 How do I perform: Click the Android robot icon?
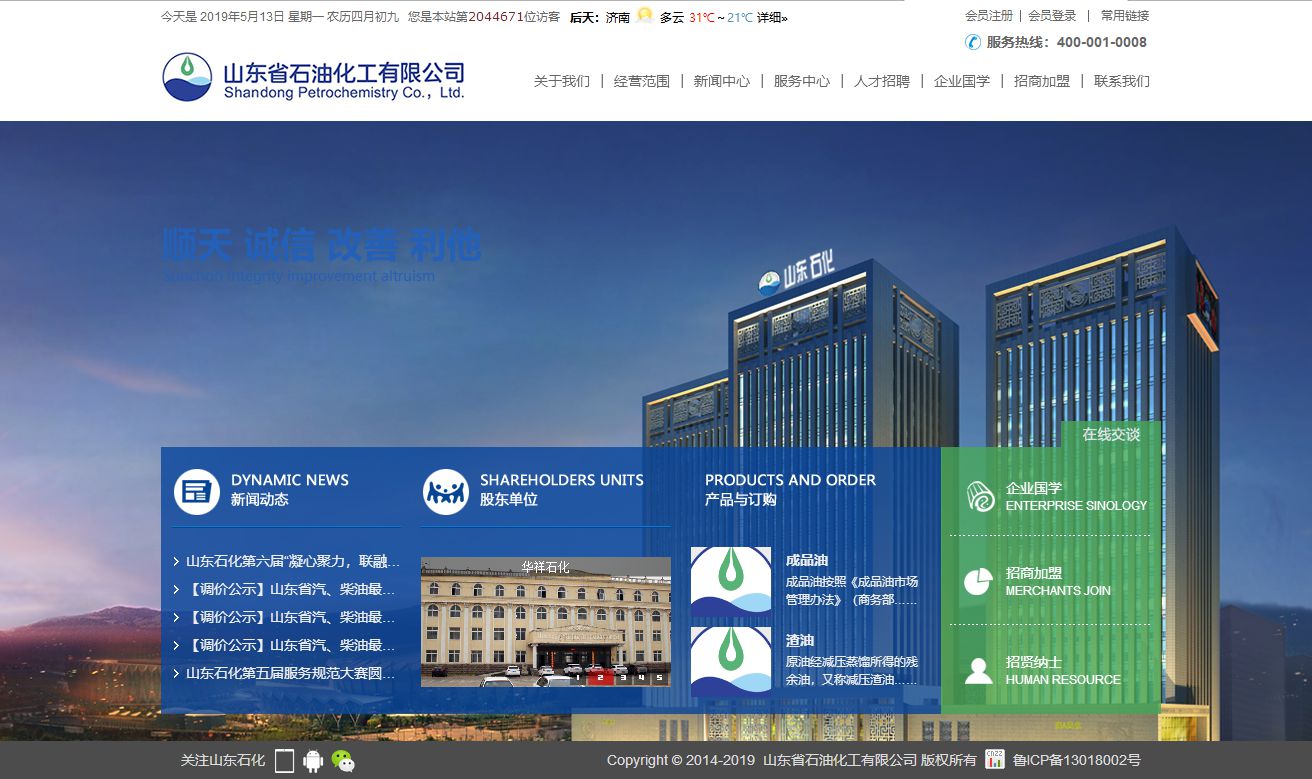pos(313,761)
